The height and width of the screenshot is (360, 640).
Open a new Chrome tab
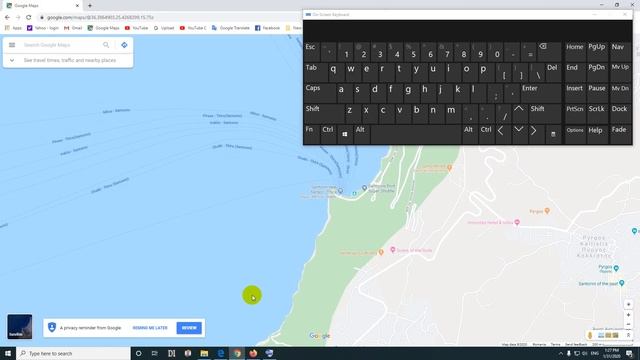click(x=90, y=6)
